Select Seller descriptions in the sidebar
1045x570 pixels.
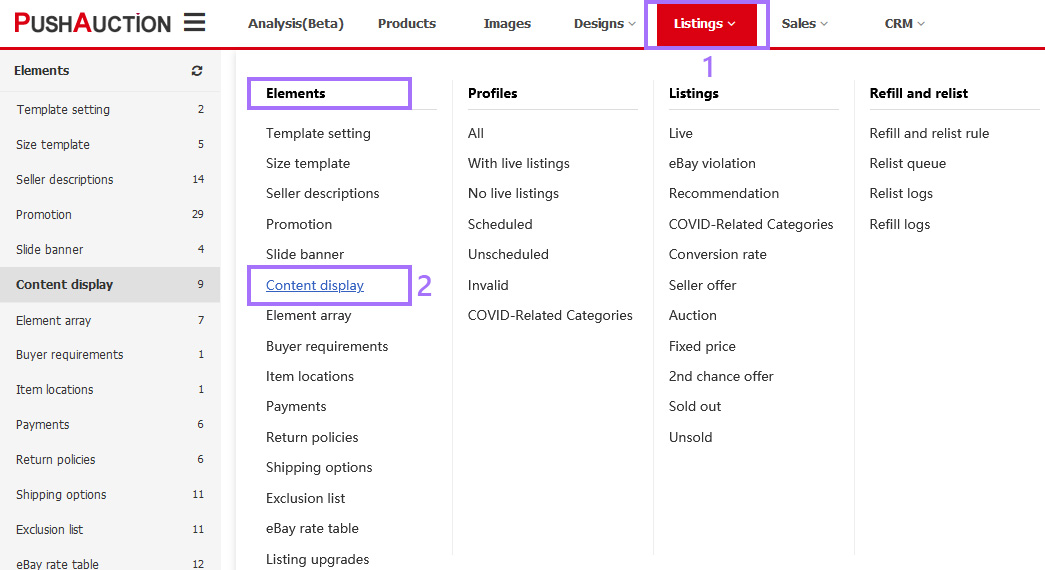[65, 179]
